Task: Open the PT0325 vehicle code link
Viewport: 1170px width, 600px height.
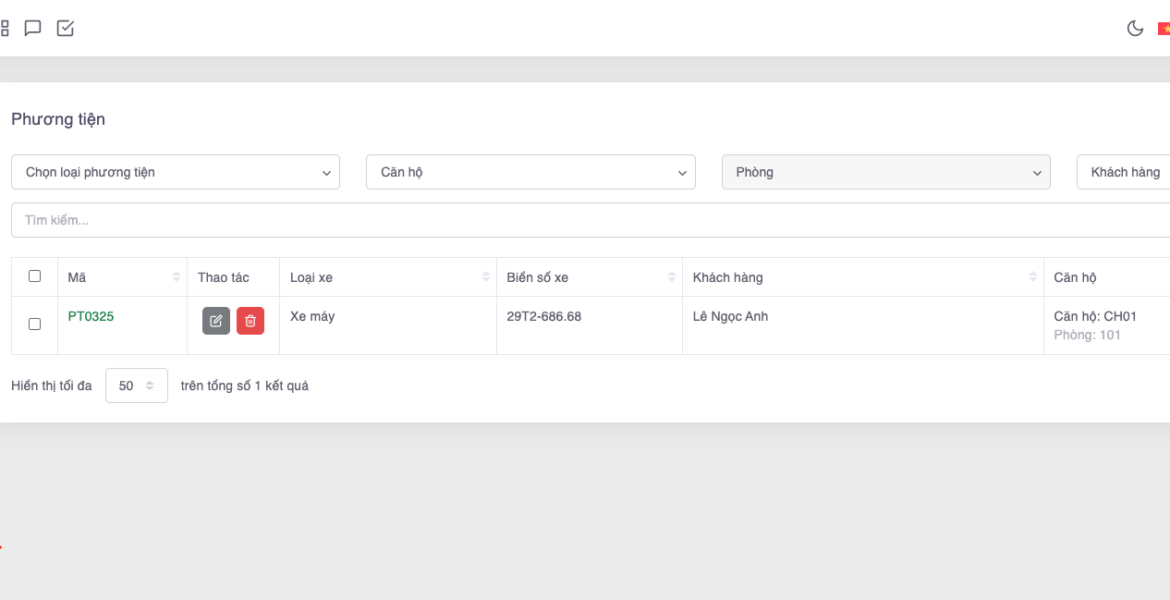Action: [x=91, y=316]
